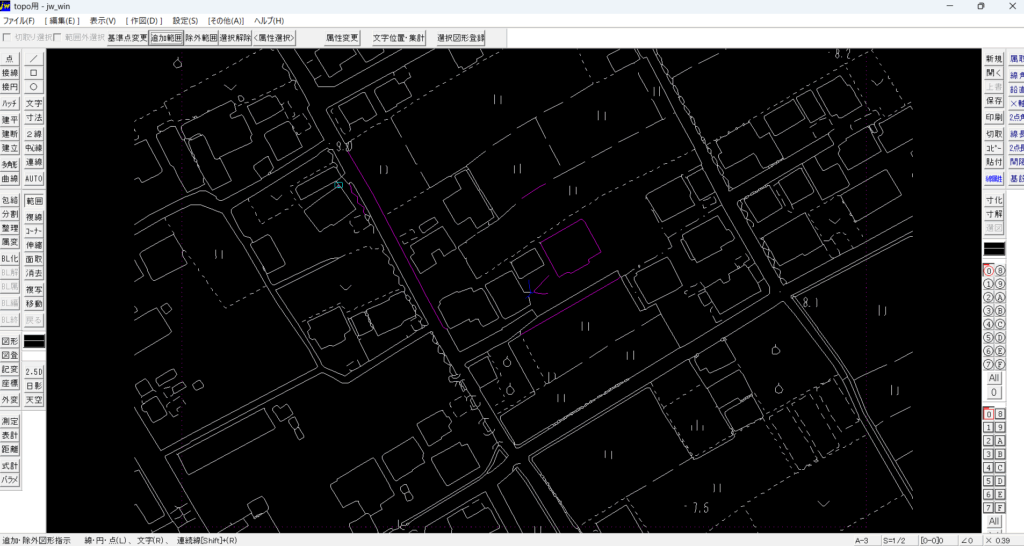Toggle circled layer A button
1024x546 pixels.
[x=1000, y=297]
